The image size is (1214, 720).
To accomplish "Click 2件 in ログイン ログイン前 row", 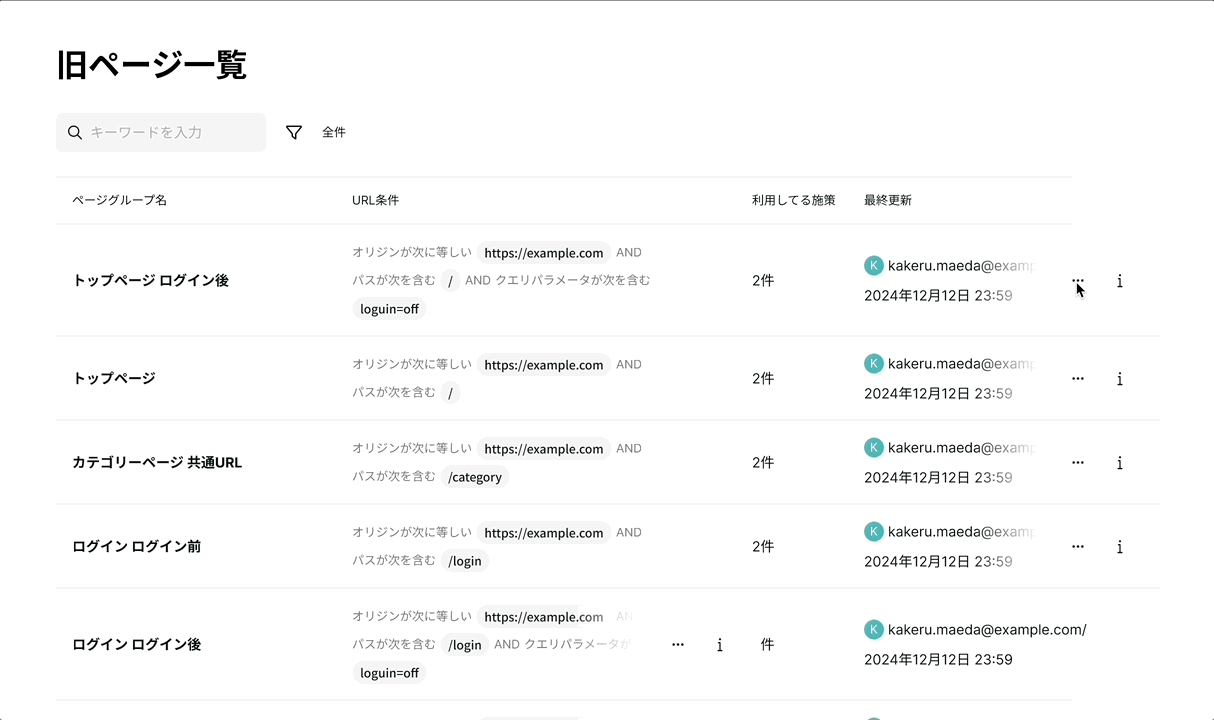I will (763, 547).
